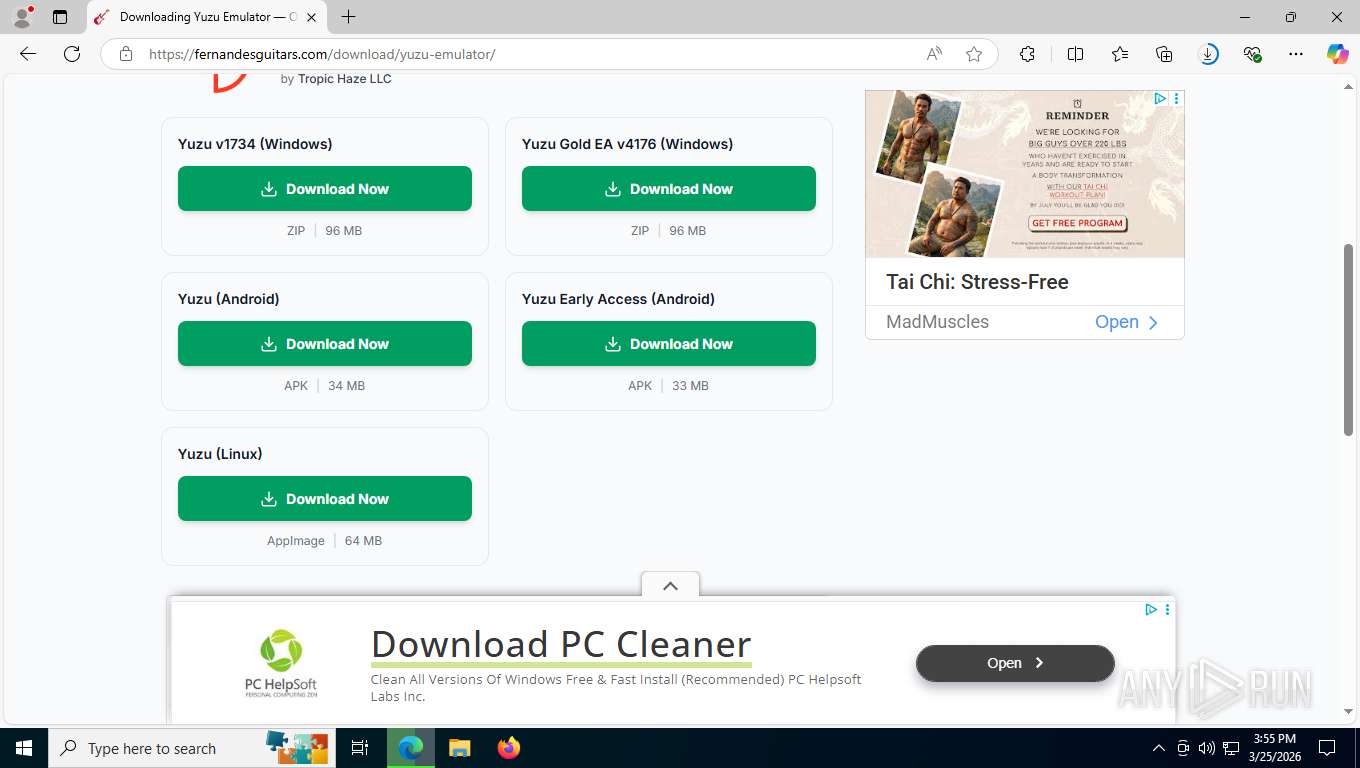Click the Yuzu v1734 (Windows) title
The image size is (1360, 768).
click(255, 144)
